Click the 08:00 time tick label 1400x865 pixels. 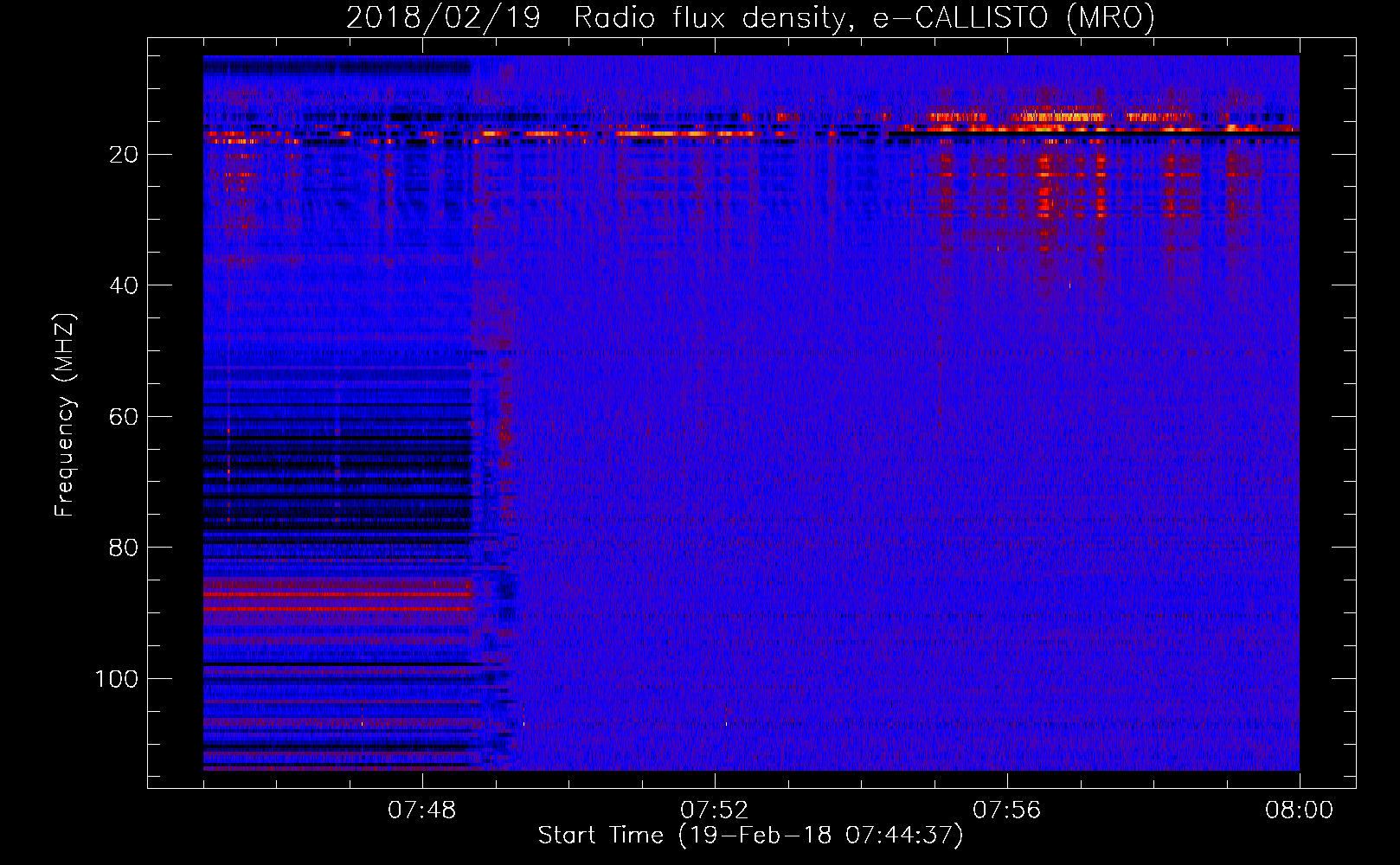point(1300,811)
